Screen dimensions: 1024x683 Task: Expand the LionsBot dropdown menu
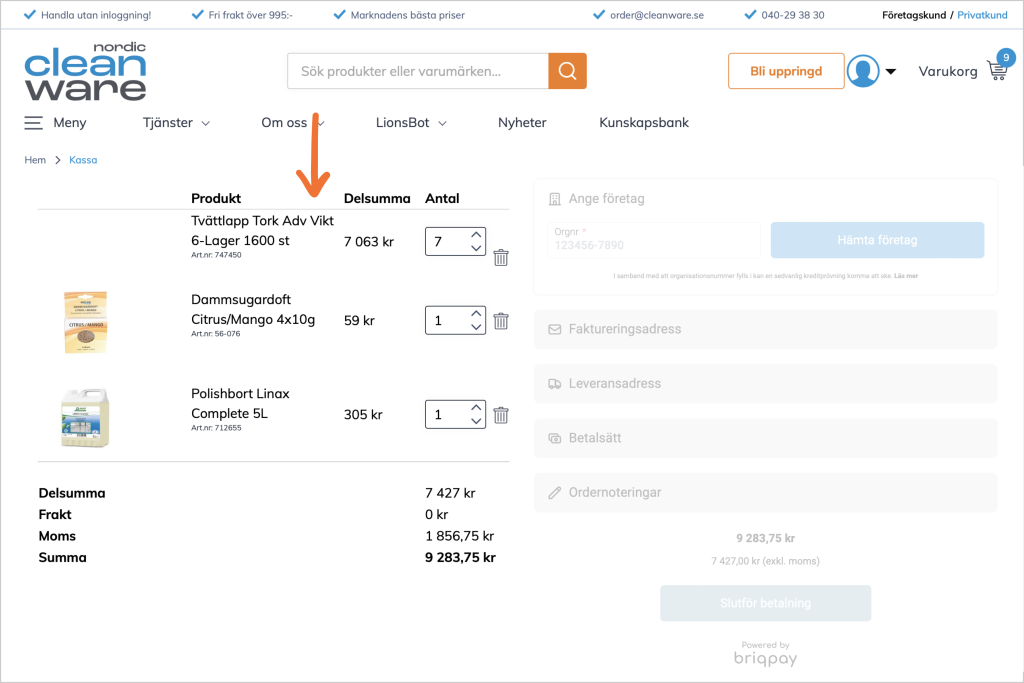coord(410,123)
